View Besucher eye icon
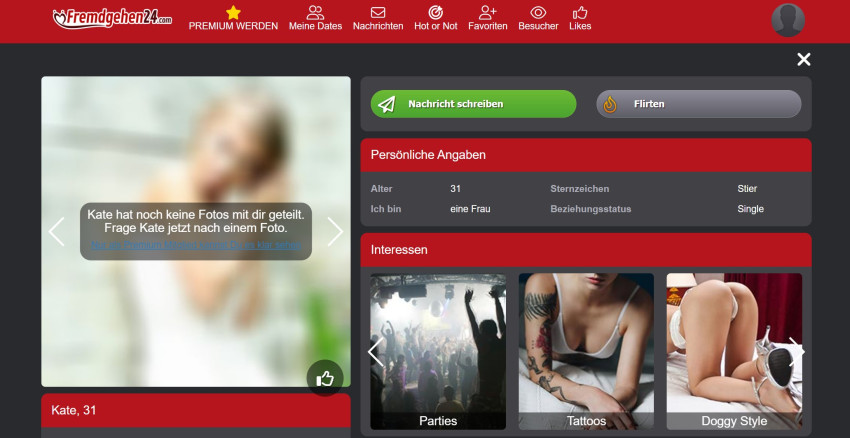This screenshot has width=850, height=438. 538,13
